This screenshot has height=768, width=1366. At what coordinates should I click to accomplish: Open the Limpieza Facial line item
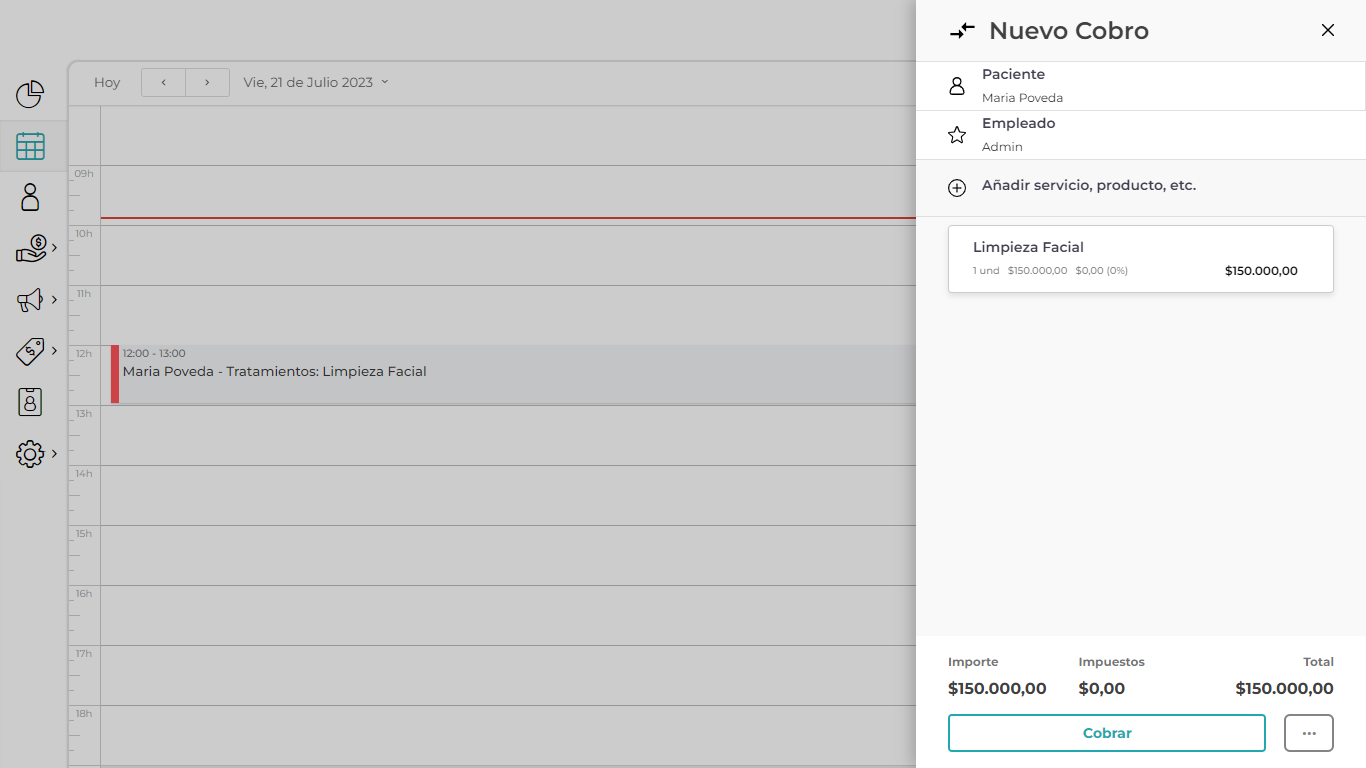1141,259
